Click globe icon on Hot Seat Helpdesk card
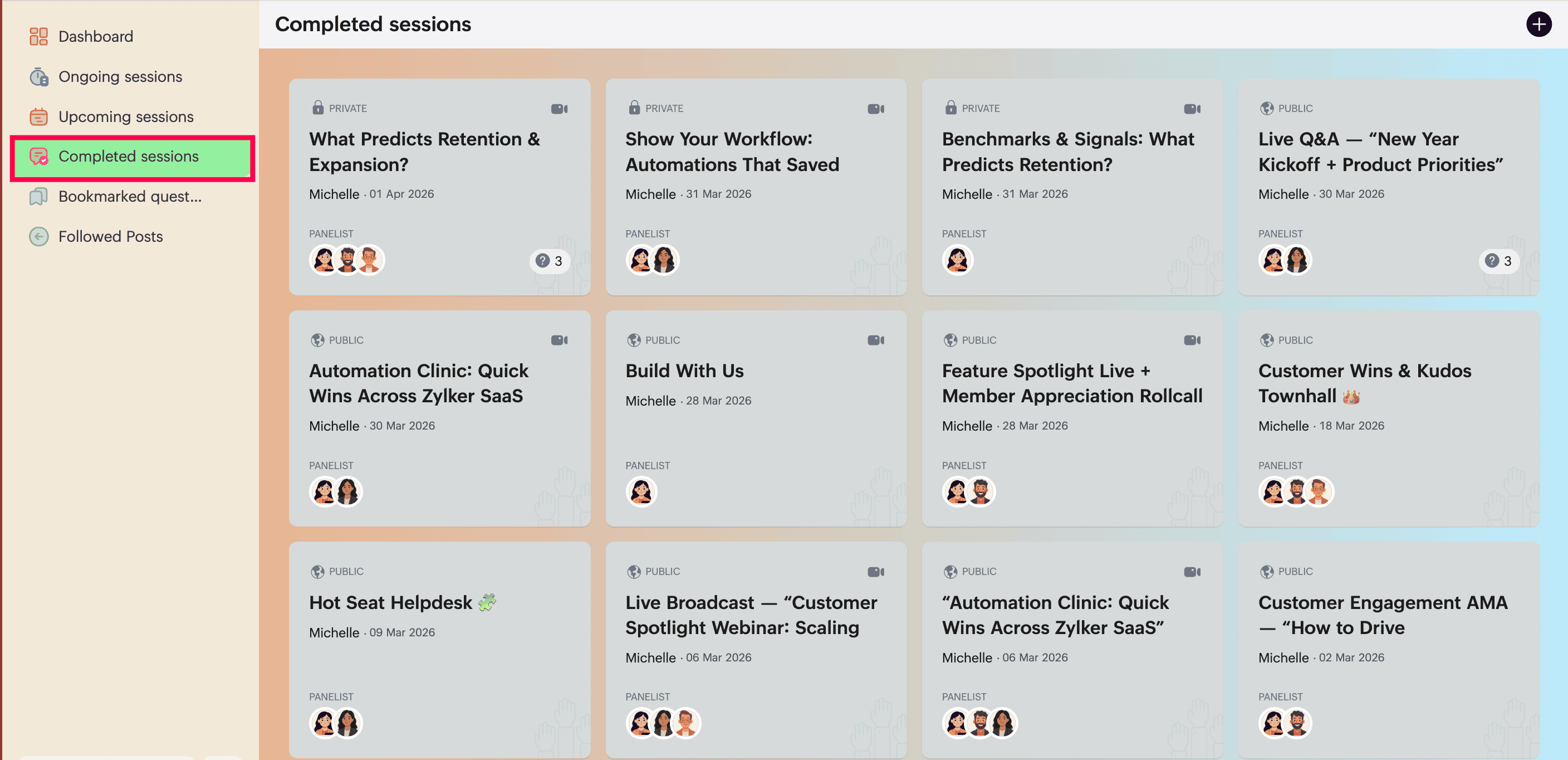1568x760 pixels. [317, 572]
